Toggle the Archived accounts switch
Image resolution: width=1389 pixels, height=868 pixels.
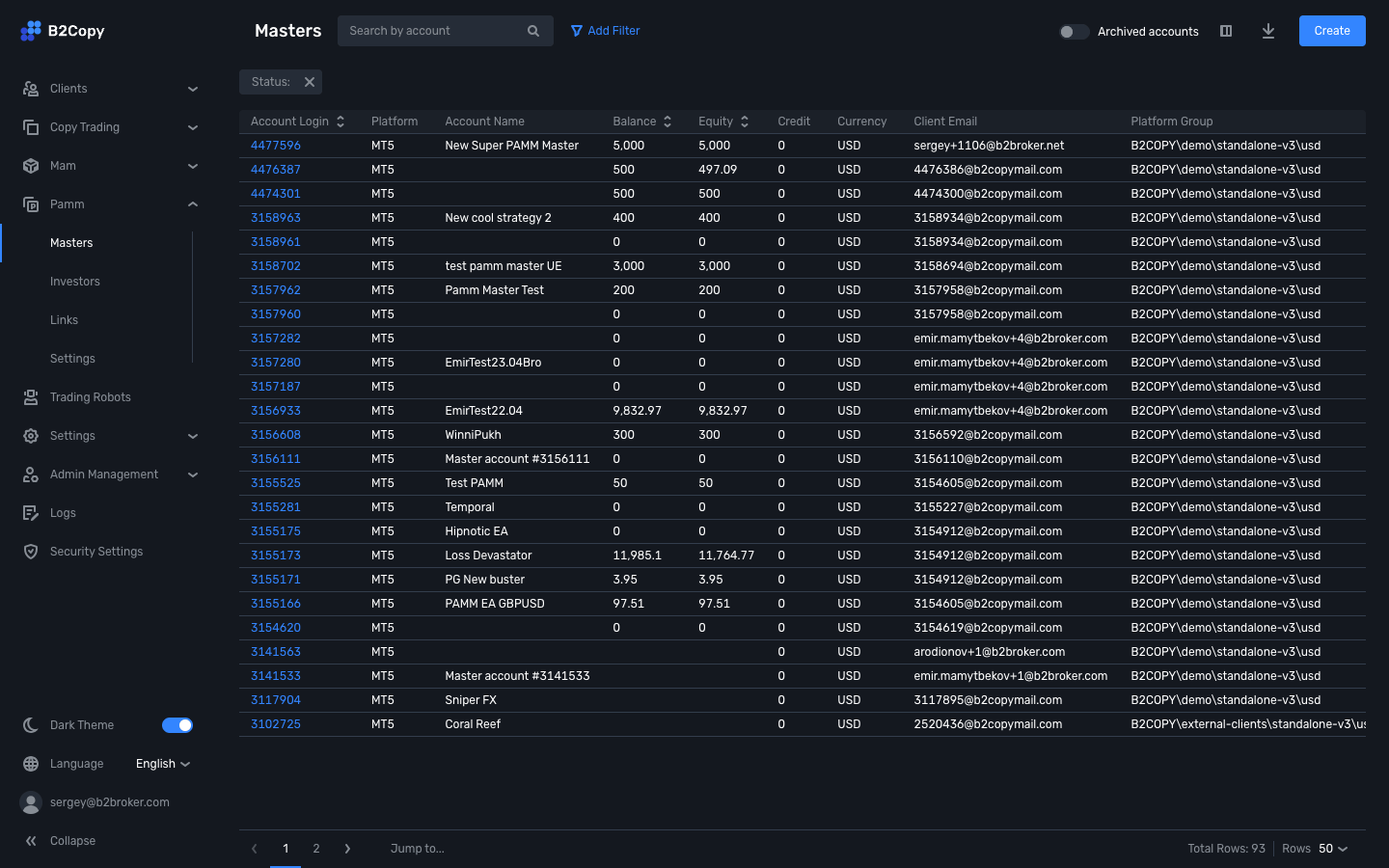pos(1074,32)
